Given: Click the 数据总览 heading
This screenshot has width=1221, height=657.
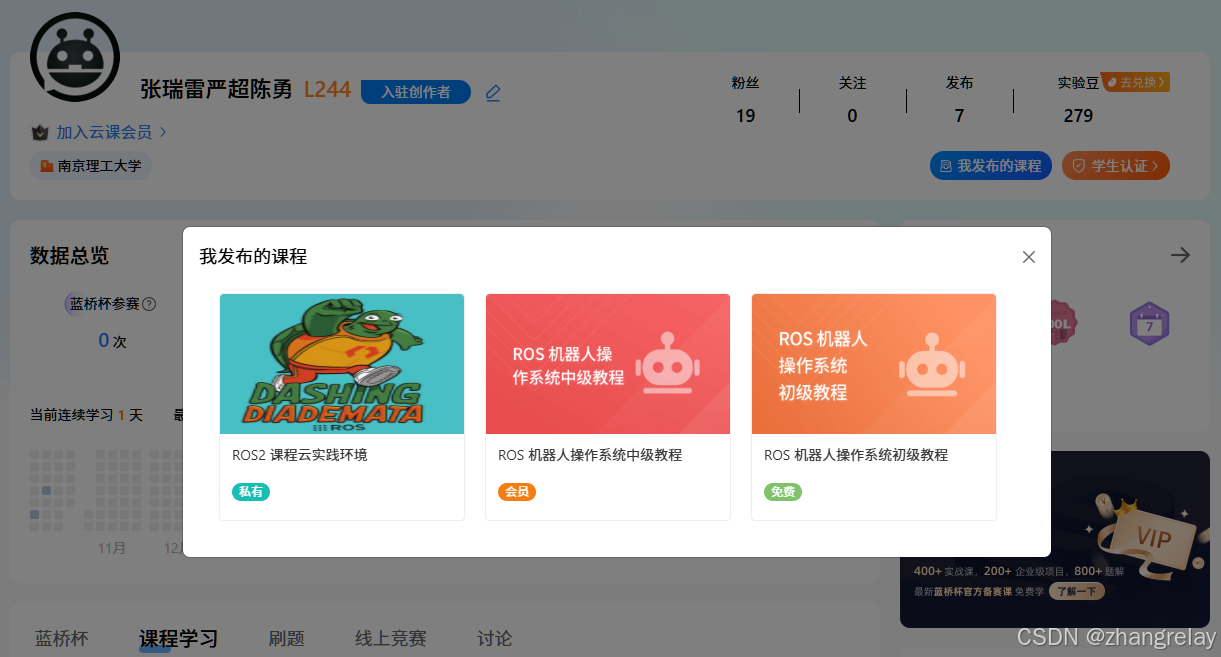Looking at the screenshot, I should click(69, 256).
